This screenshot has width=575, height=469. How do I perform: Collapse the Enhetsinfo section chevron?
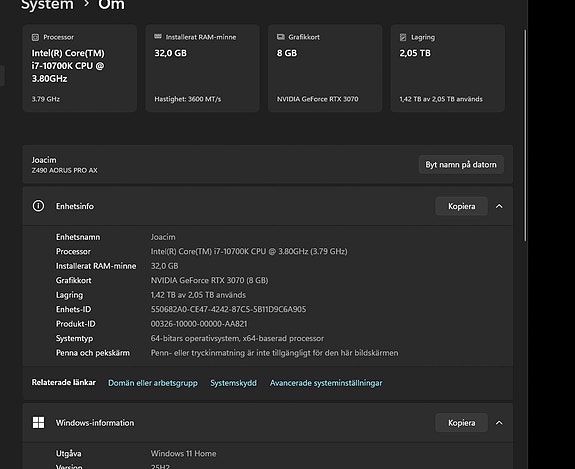tap(499, 206)
